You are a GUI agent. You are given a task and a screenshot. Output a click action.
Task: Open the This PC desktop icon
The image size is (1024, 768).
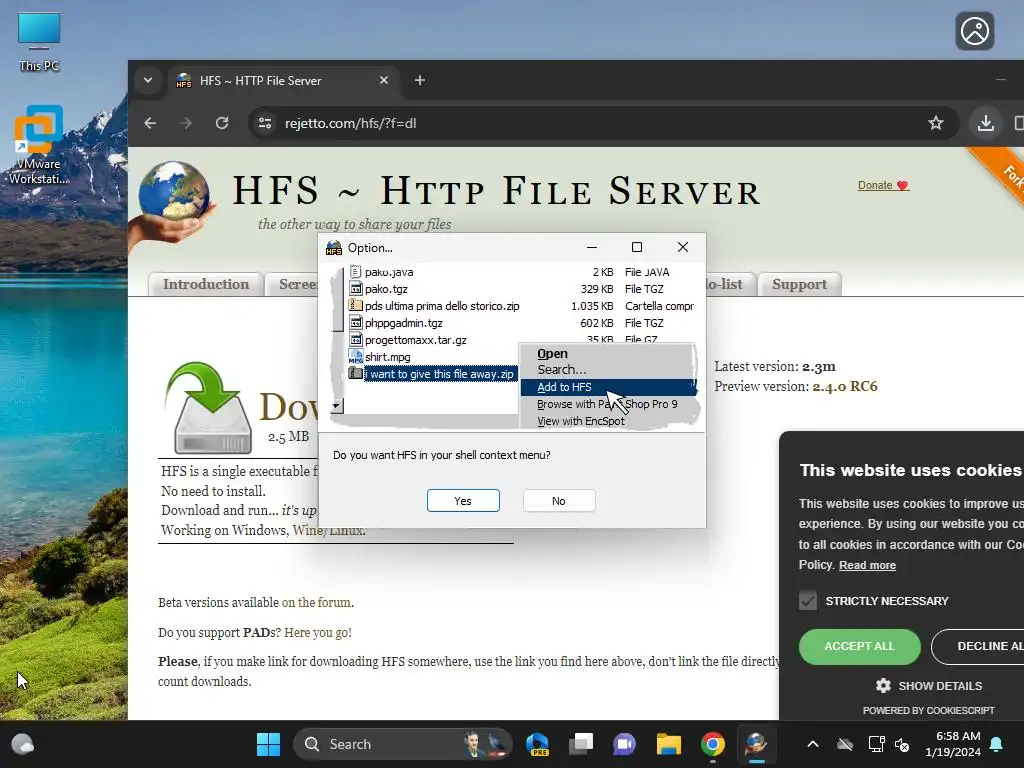[x=39, y=42]
